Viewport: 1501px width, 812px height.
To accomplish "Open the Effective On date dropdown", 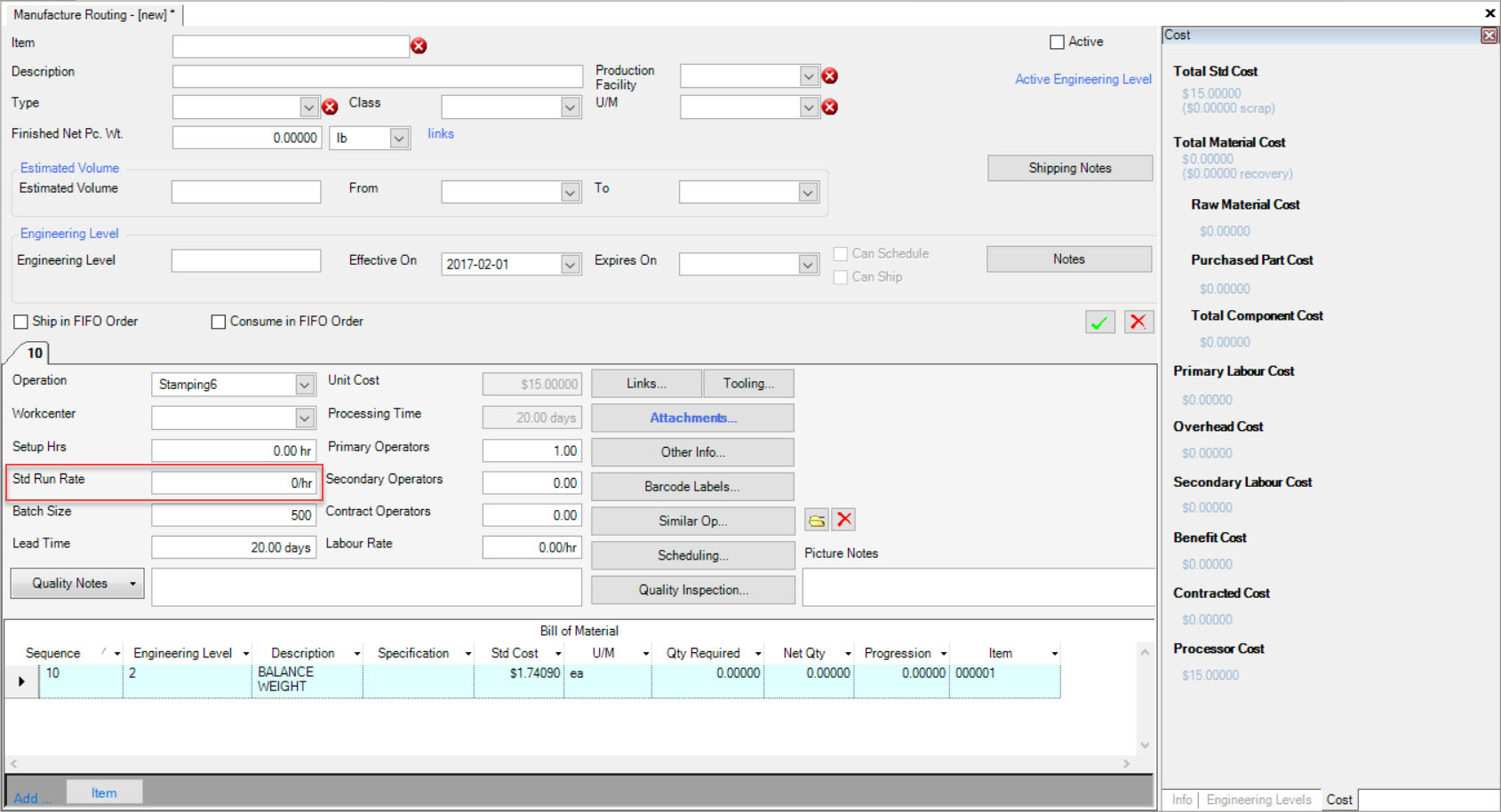I will click(x=571, y=264).
